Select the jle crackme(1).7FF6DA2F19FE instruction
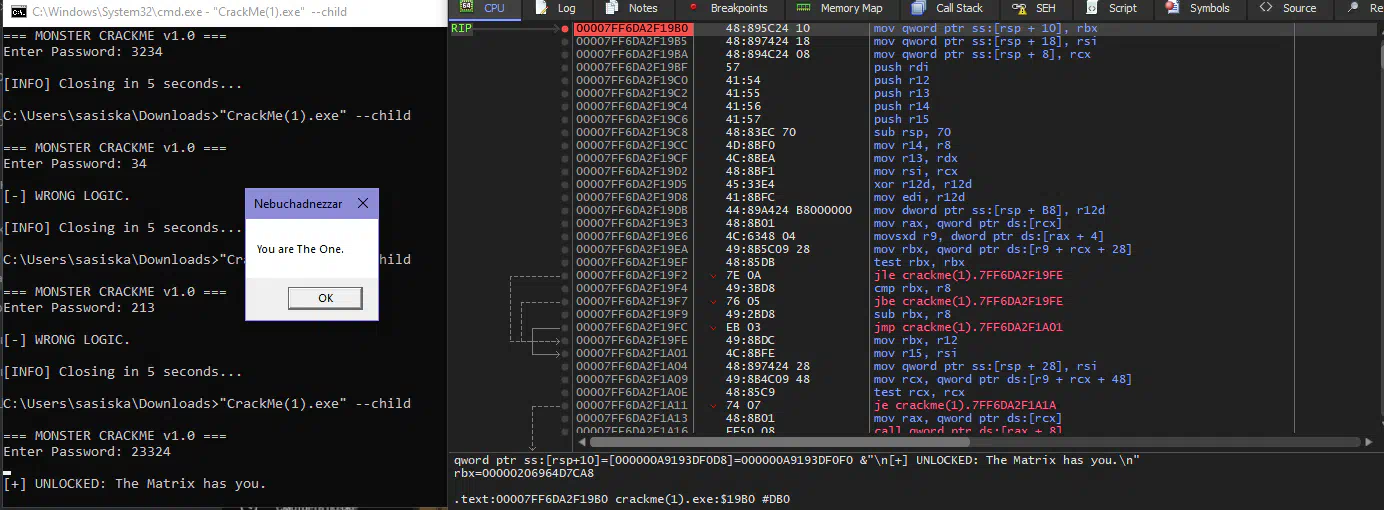 pos(968,275)
